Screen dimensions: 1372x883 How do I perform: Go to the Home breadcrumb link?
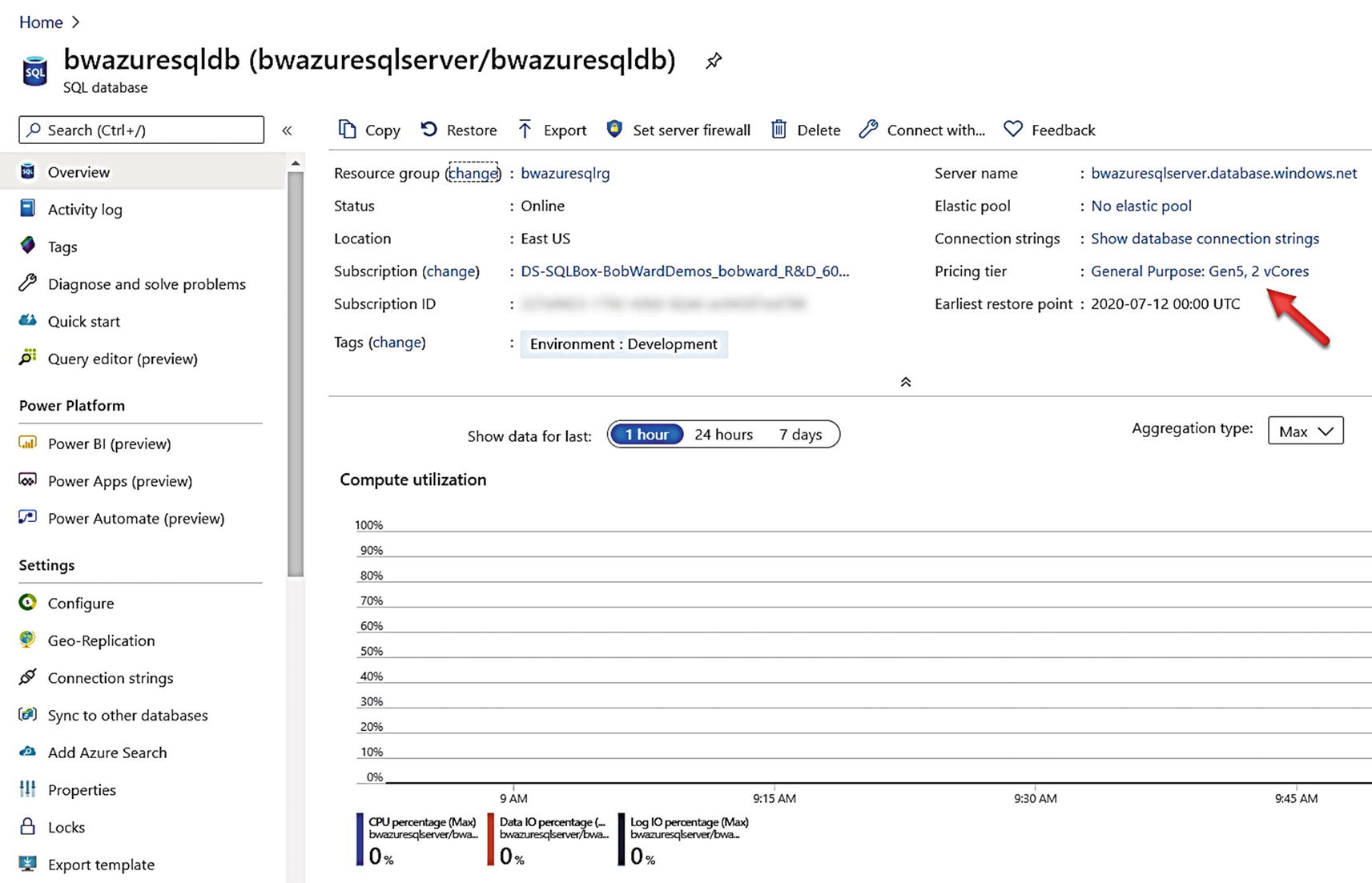[x=41, y=22]
